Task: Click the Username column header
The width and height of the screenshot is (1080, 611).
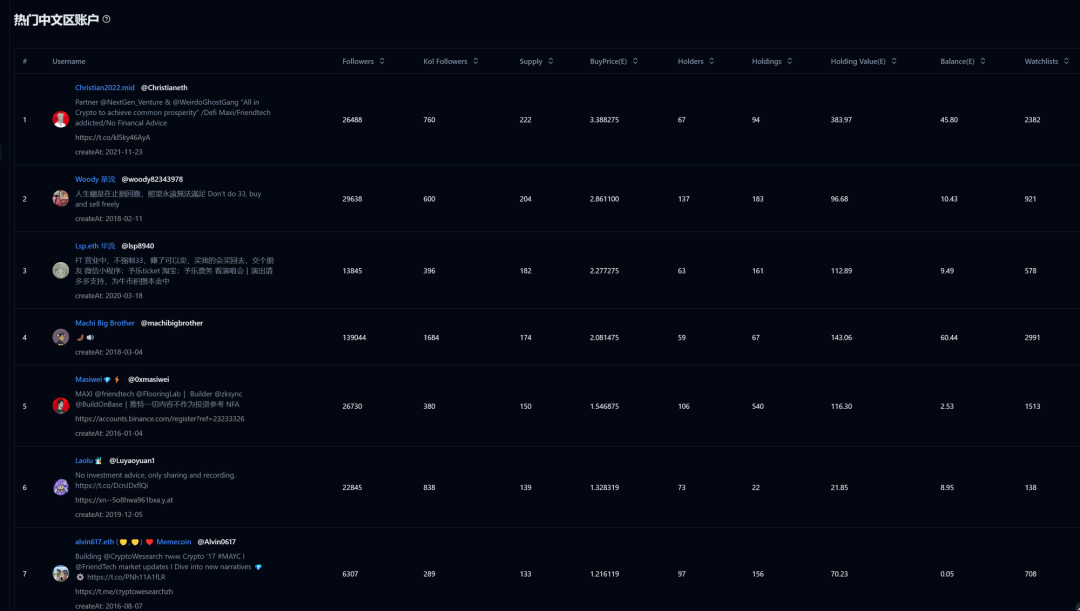Action: pos(69,62)
